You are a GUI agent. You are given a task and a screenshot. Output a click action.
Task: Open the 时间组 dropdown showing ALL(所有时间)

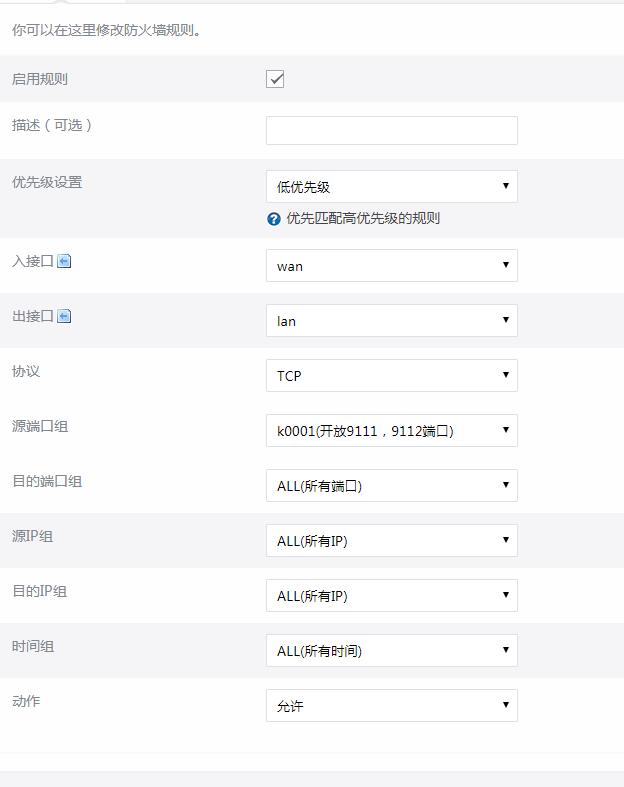[392, 650]
